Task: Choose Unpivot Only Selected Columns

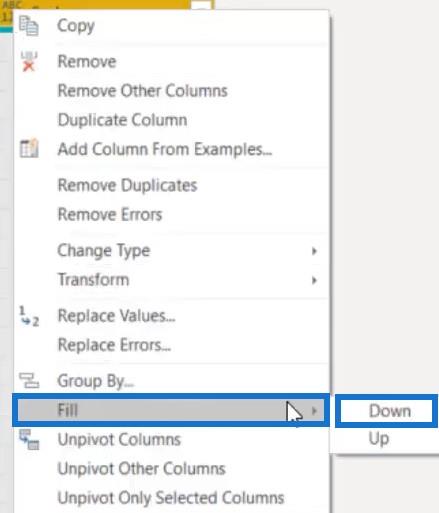Action: pyautogui.click(x=171, y=498)
